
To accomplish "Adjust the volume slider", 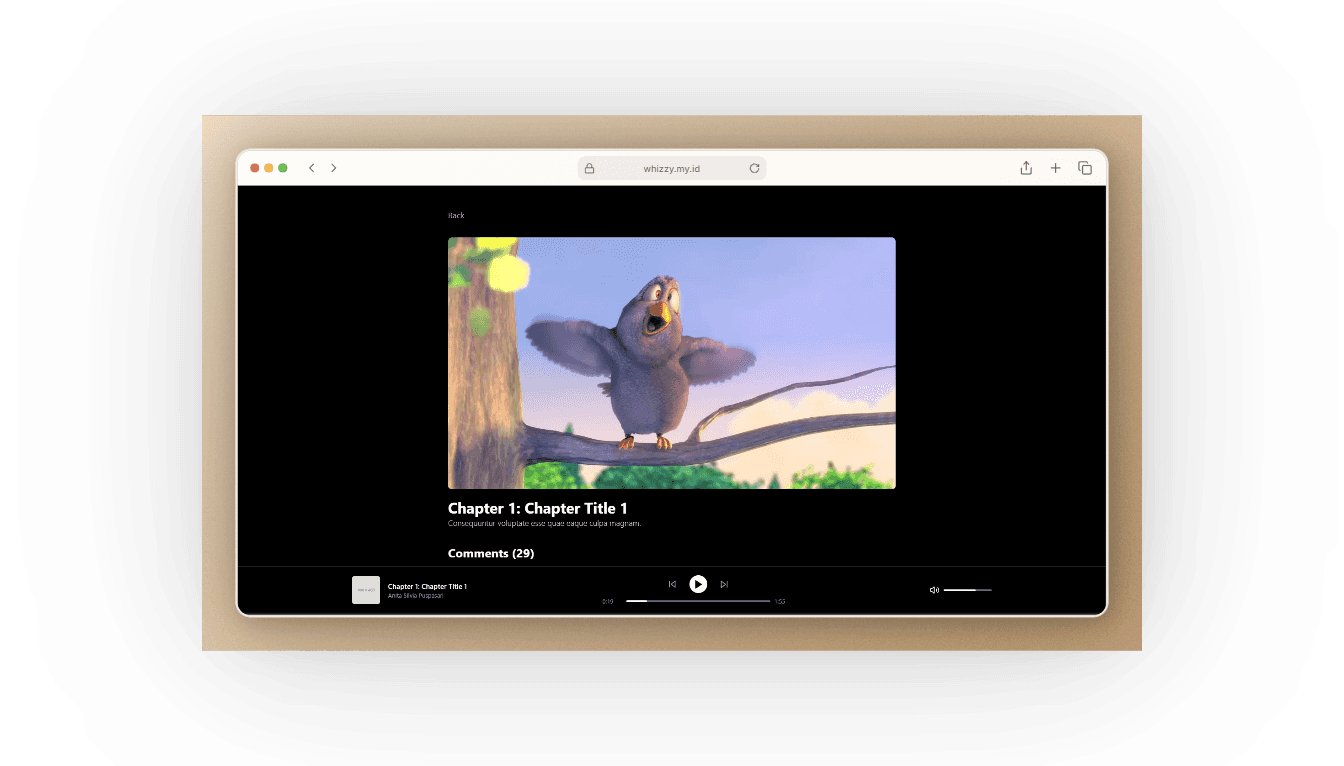I will [x=968, y=590].
